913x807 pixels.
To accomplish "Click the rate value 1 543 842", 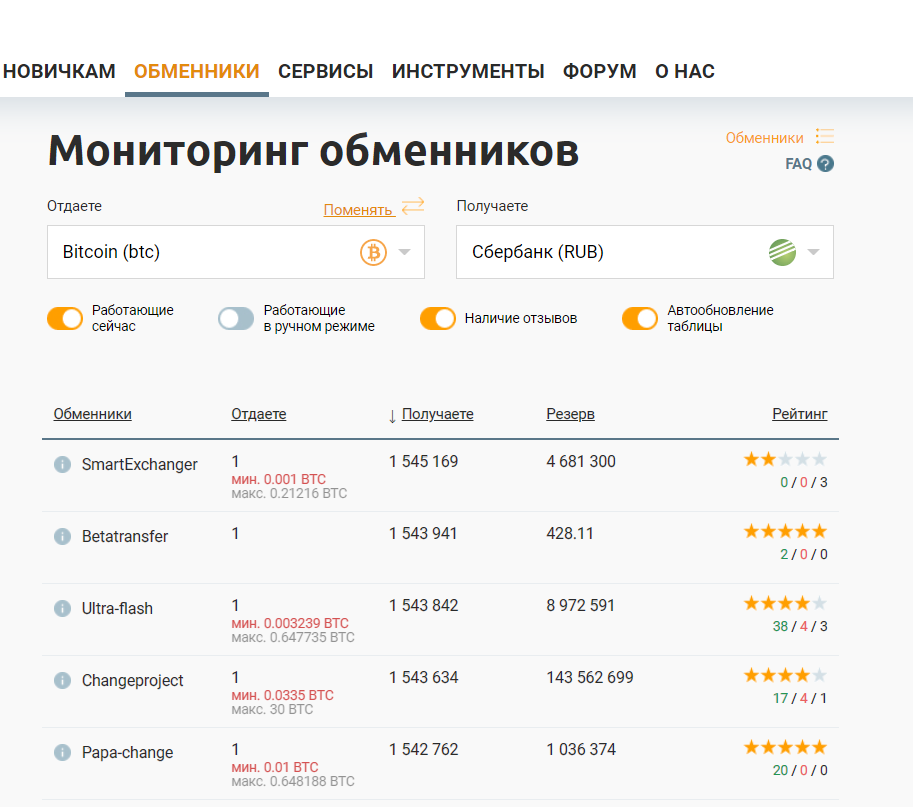I will tap(423, 606).
